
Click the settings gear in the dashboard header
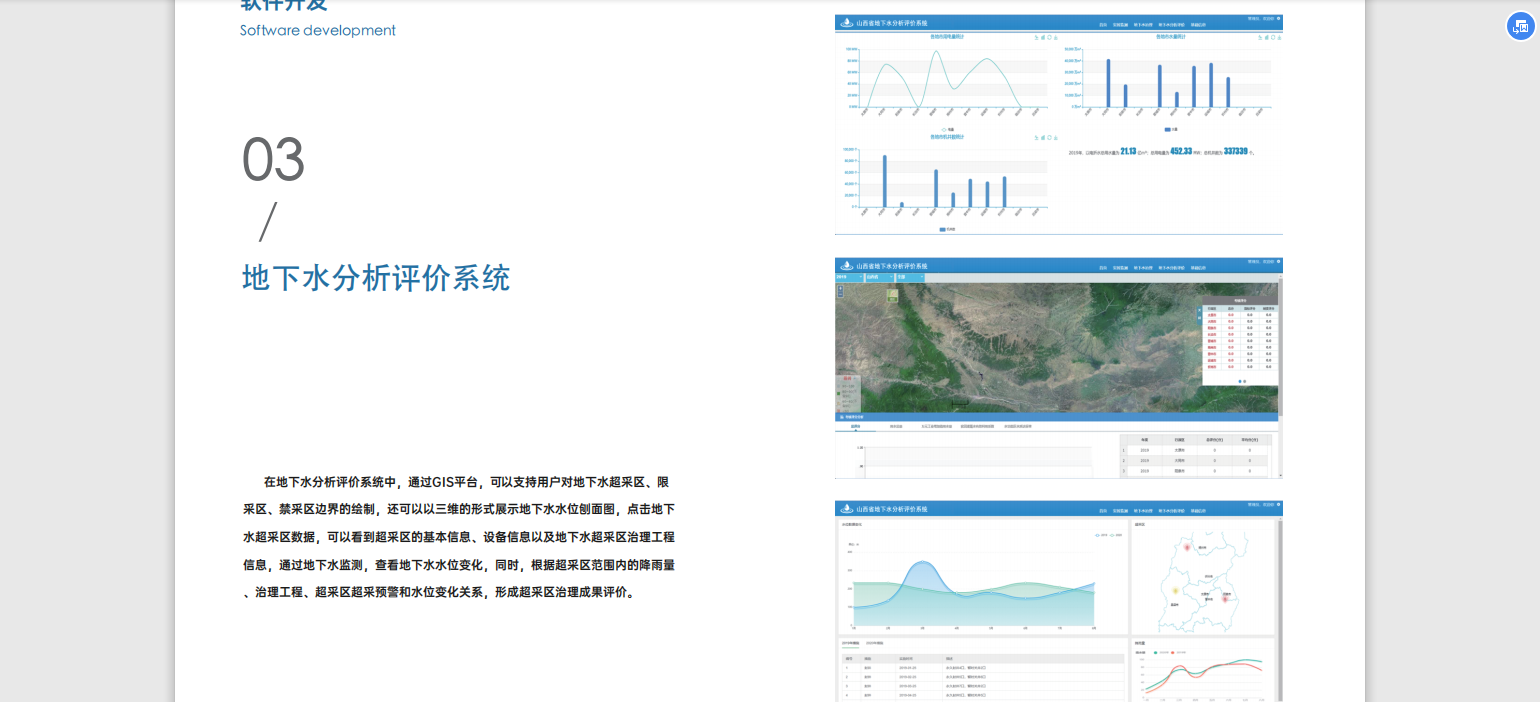tap(1279, 18)
